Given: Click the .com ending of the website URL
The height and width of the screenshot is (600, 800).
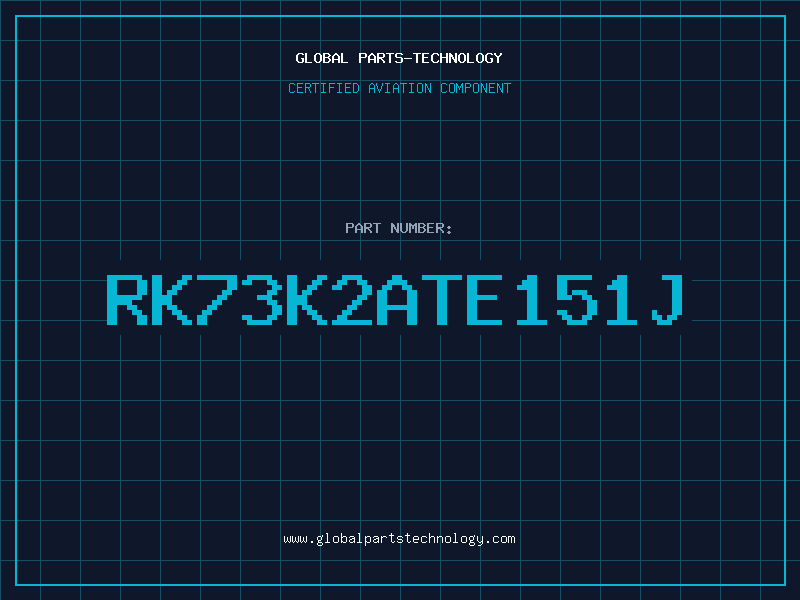Looking at the screenshot, I should click(501, 538).
